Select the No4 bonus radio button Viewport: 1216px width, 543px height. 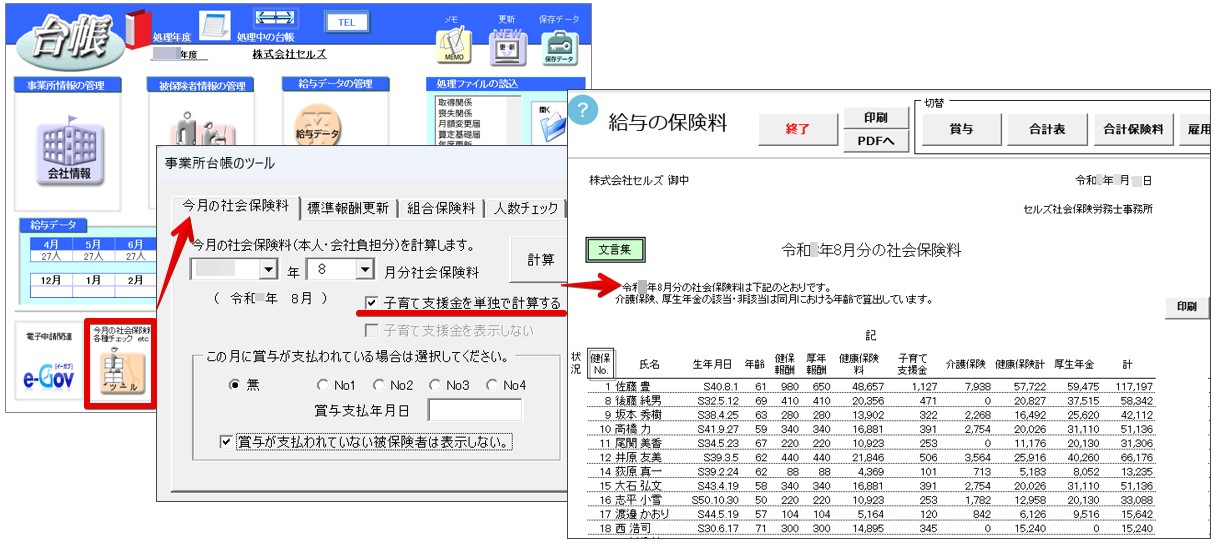coord(492,385)
